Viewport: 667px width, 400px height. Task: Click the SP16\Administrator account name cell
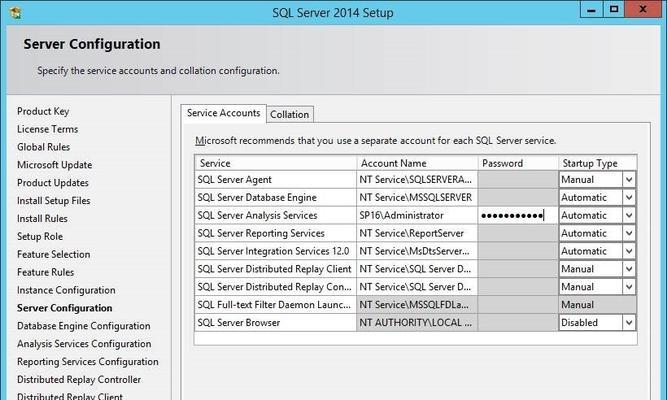tap(417, 215)
